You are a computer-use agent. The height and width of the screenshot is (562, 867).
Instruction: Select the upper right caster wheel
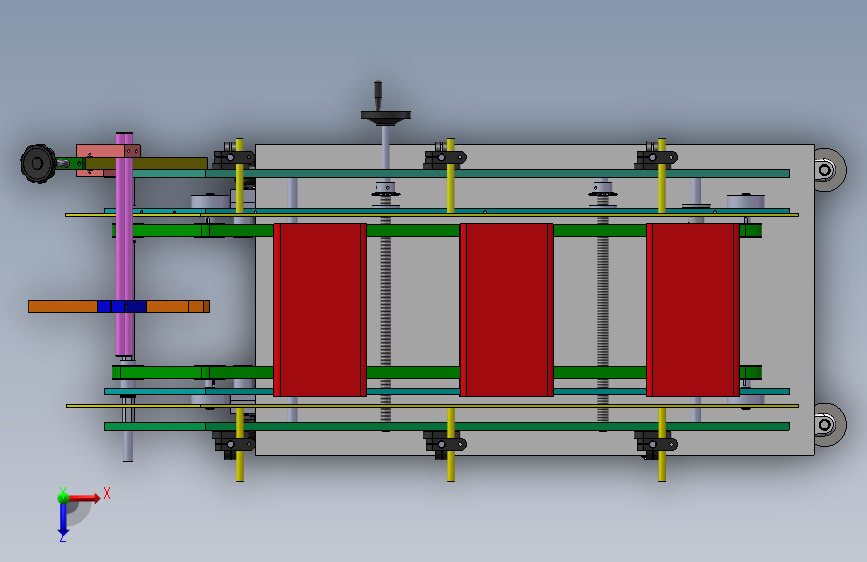(829, 170)
